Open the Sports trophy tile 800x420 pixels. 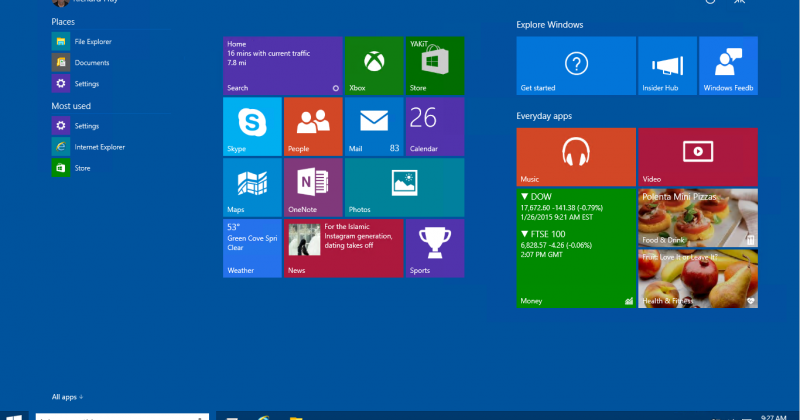(x=435, y=249)
